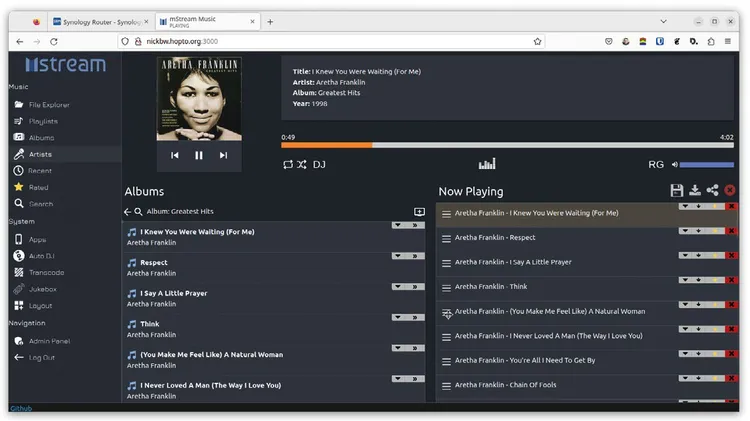Pause the current song
Image resolution: width=750 pixels, height=421 pixels.
[199, 155]
